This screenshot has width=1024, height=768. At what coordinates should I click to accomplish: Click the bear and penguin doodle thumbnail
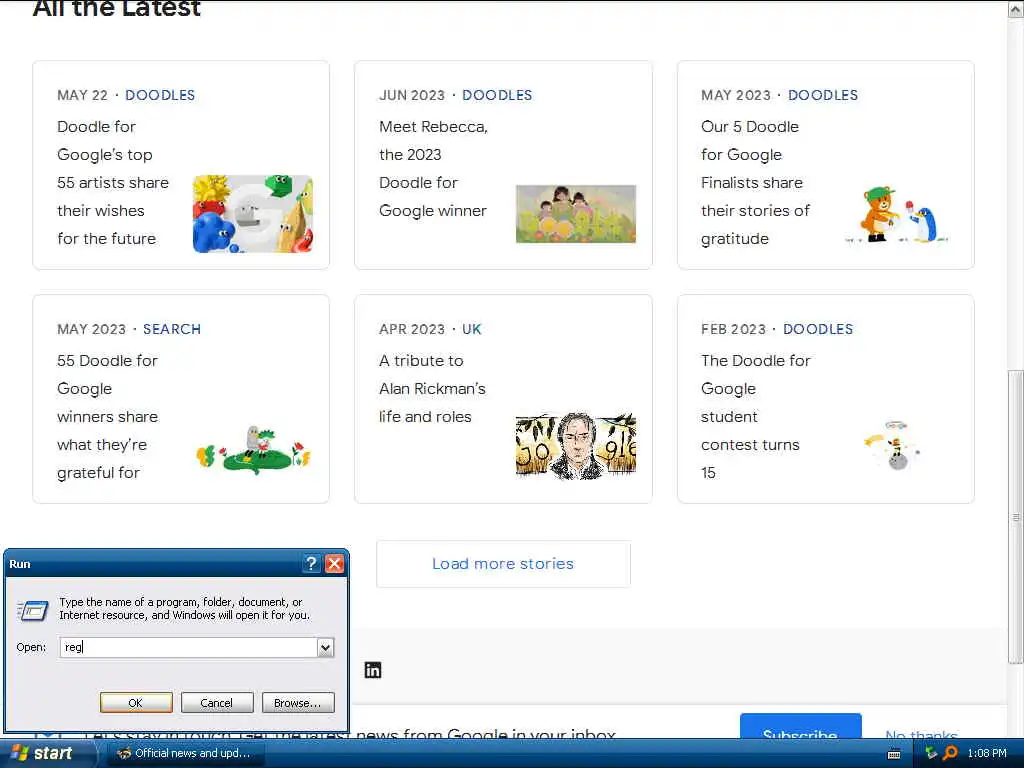pos(897,214)
